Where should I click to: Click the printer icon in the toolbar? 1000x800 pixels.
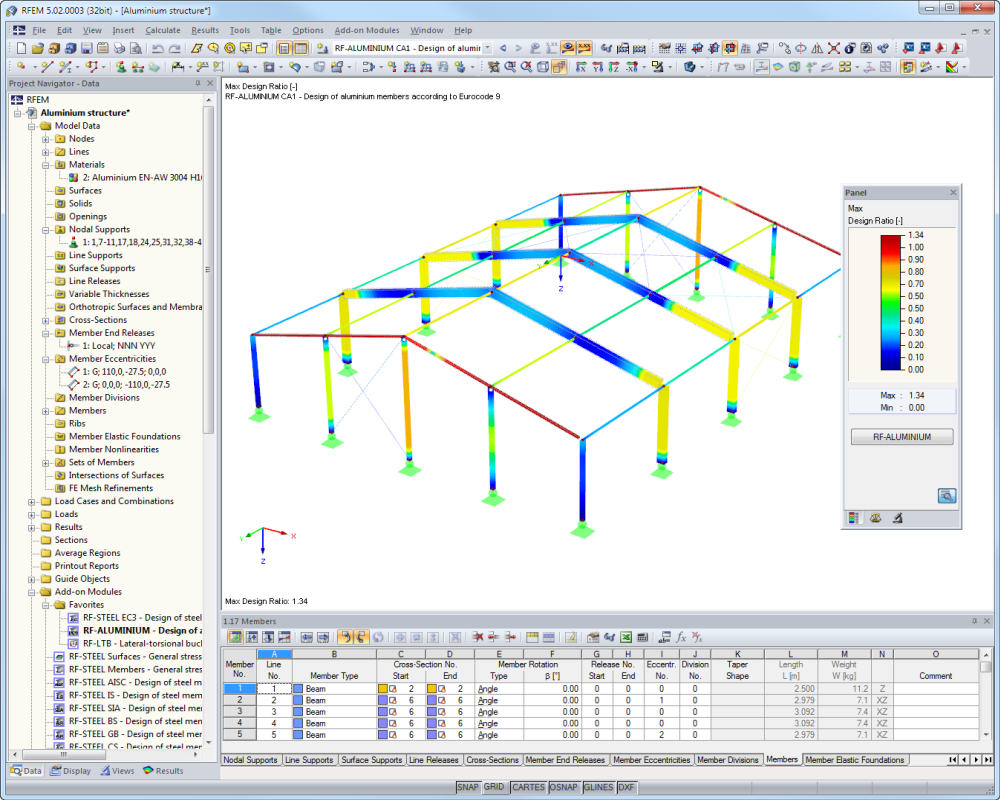tap(118, 47)
